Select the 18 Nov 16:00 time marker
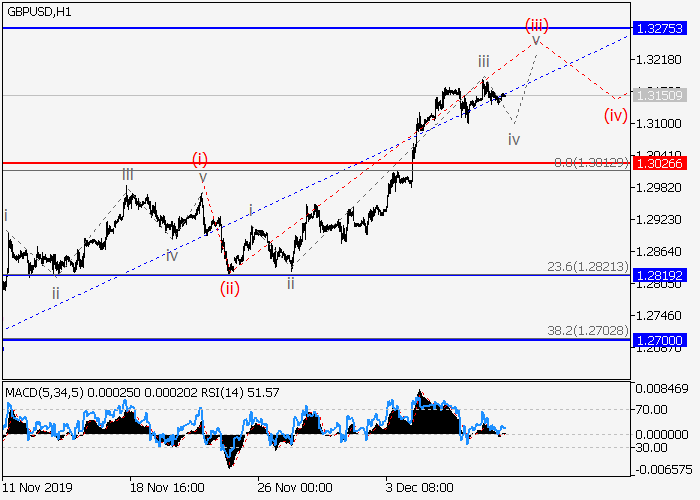This screenshot has height=500, width=700. coord(167,487)
